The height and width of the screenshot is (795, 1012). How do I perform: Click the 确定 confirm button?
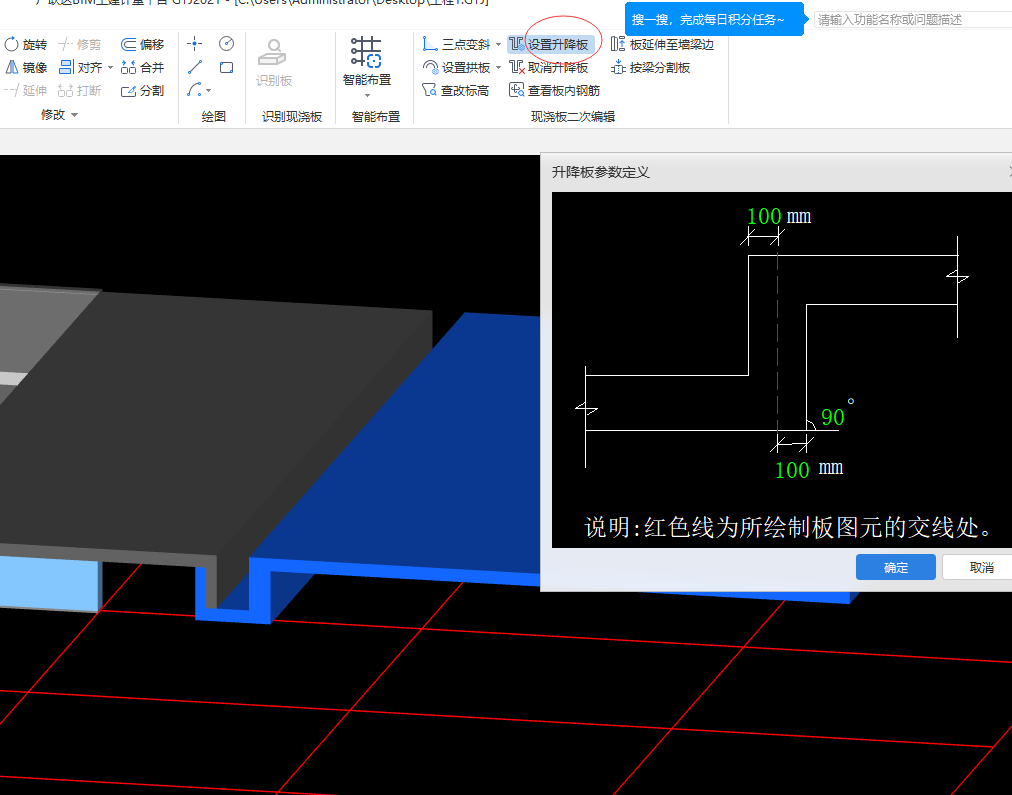896,567
